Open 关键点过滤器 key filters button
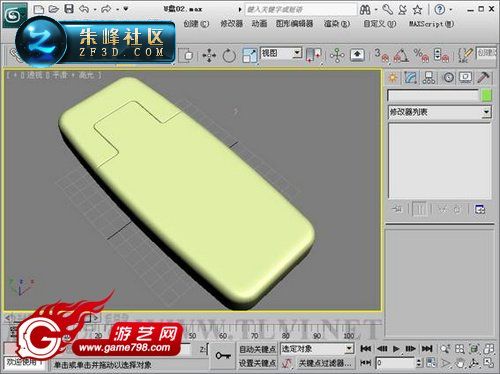 click(325, 363)
